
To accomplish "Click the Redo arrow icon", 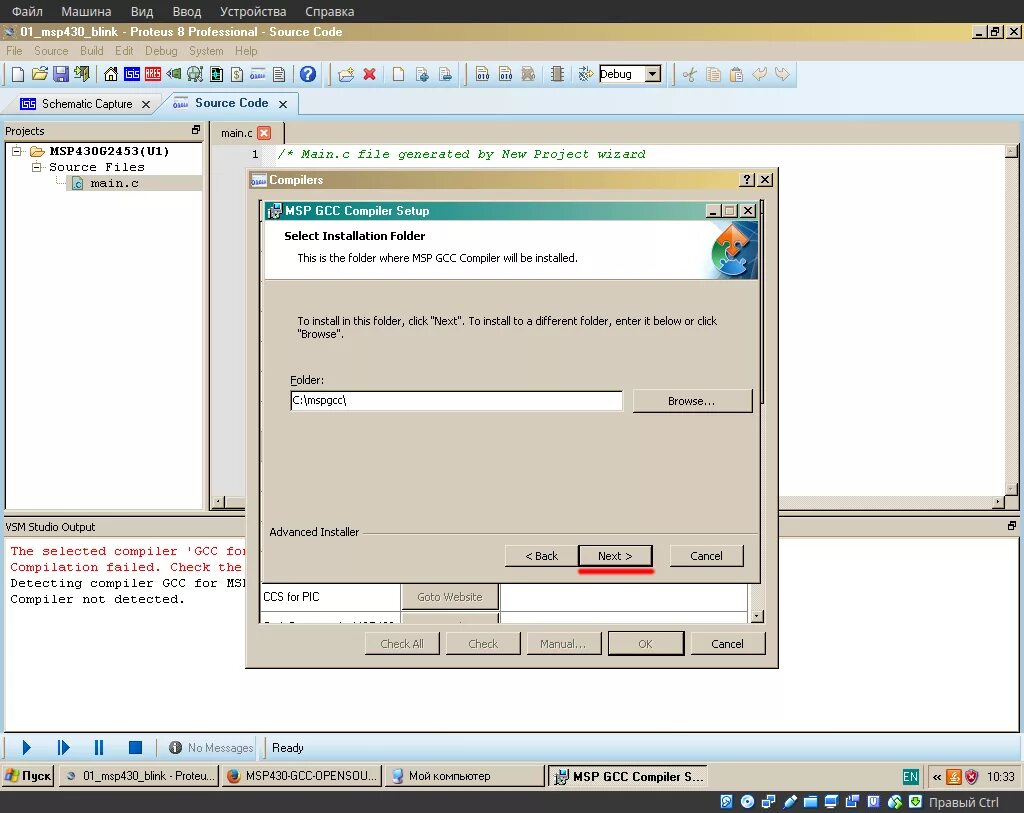I will coord(782,74).
